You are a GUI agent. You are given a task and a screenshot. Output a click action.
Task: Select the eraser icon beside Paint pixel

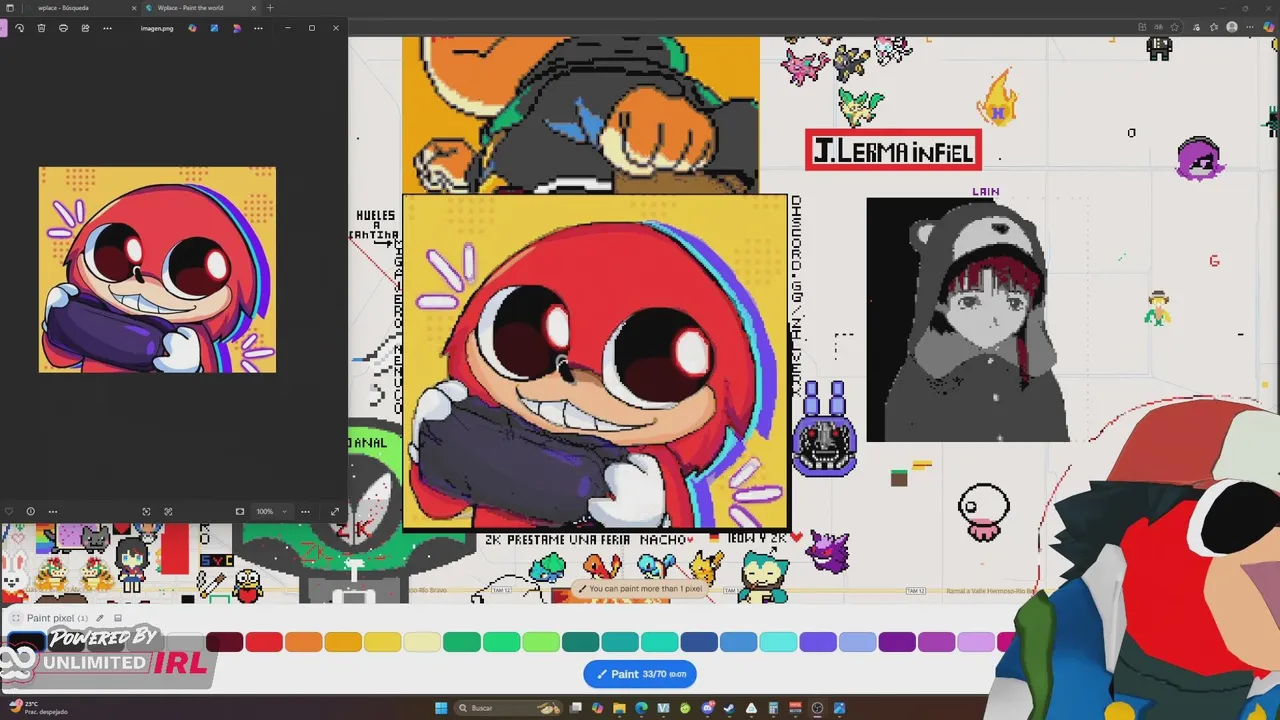pyautogui.click(x=117, y=618)
